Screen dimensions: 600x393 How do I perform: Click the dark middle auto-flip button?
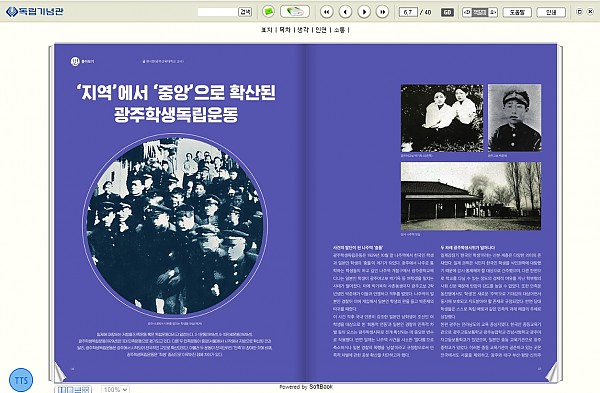[480, 12]
